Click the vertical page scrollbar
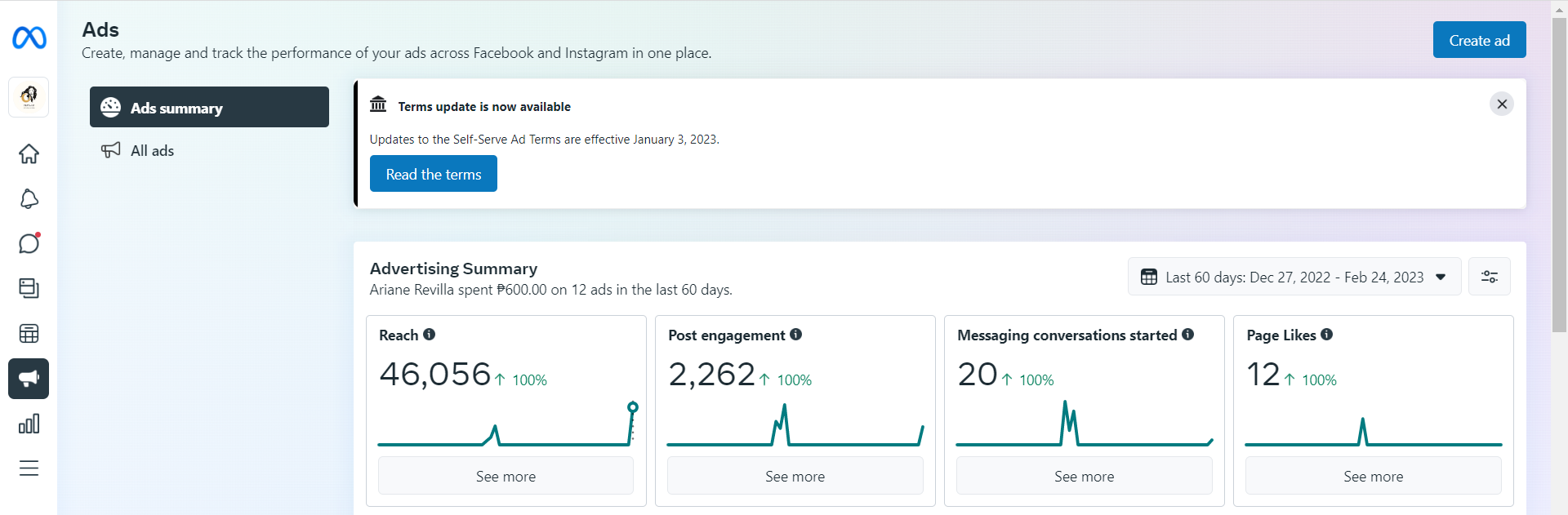The width and height of the screenshot is (1568, 515). pos(1559,175)
